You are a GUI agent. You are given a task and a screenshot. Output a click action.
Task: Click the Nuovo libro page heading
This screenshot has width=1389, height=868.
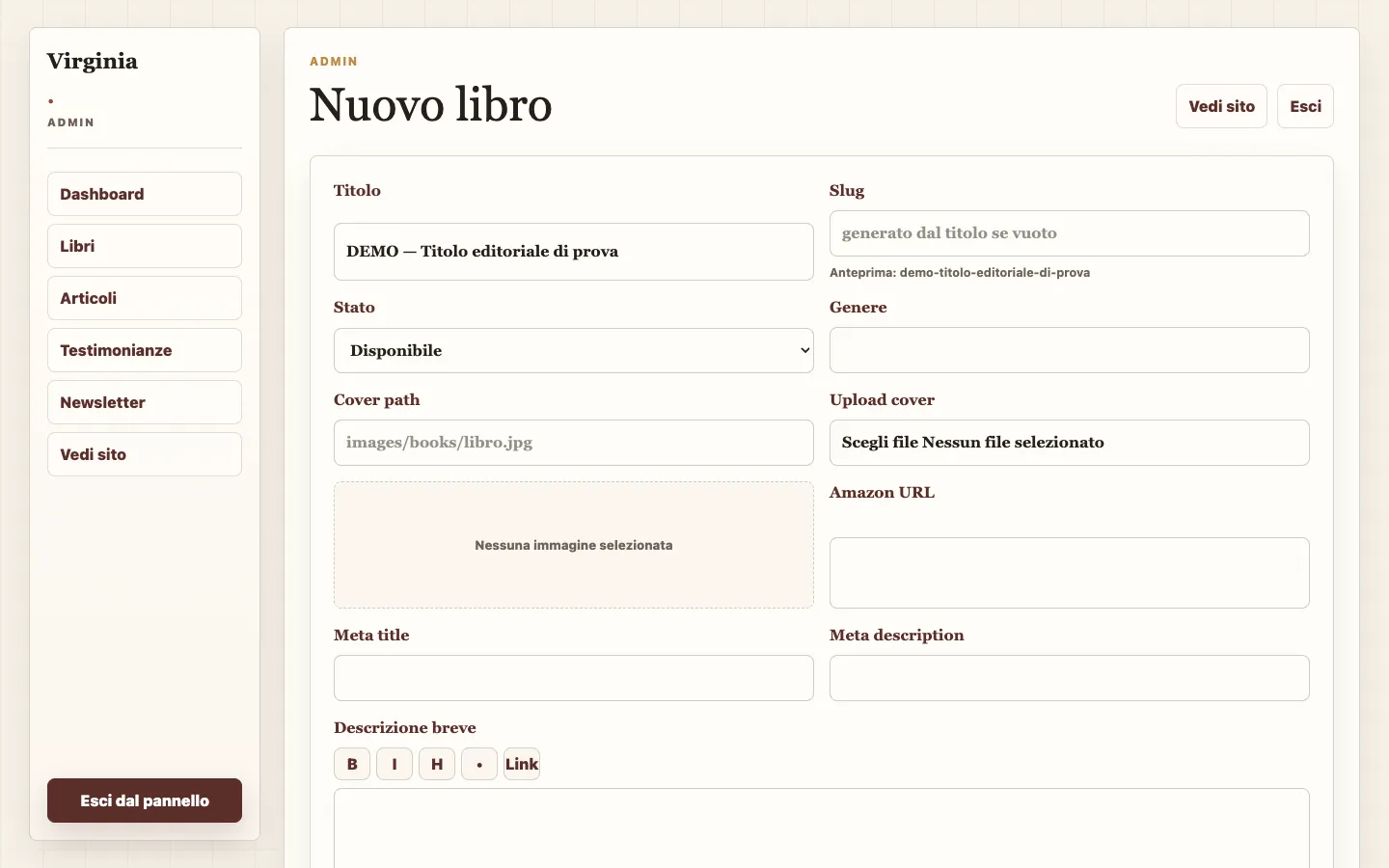coord(431,105)
